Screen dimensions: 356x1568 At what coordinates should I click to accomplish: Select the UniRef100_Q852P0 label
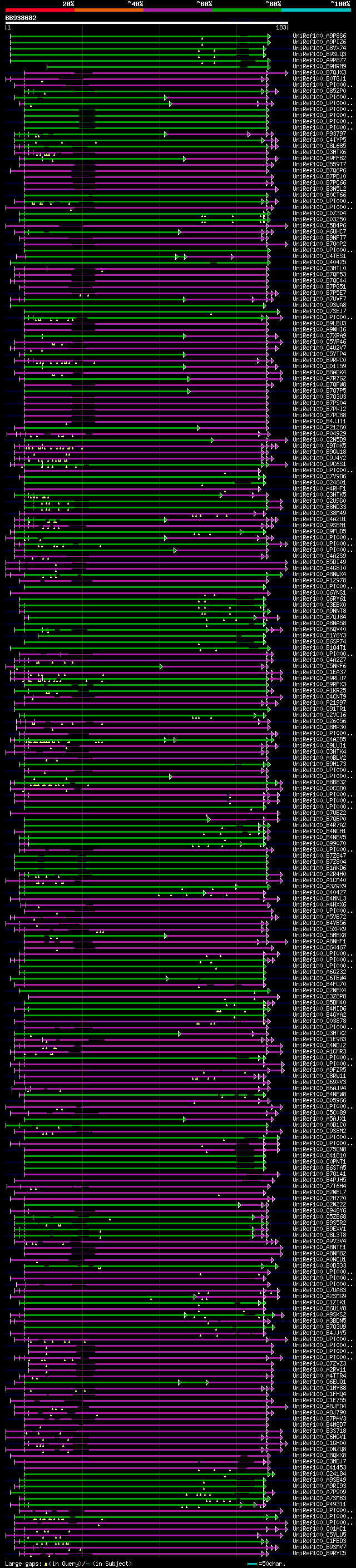(319, 91)
